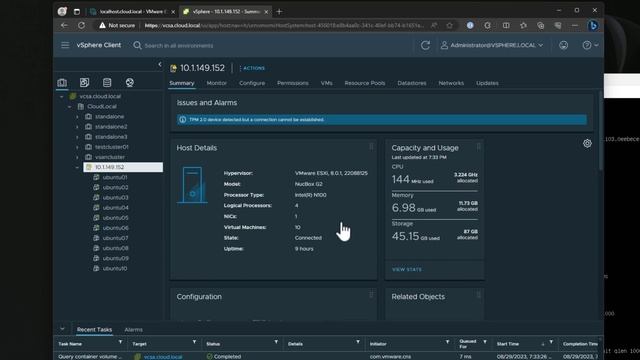Open the VMs tab

326,83
